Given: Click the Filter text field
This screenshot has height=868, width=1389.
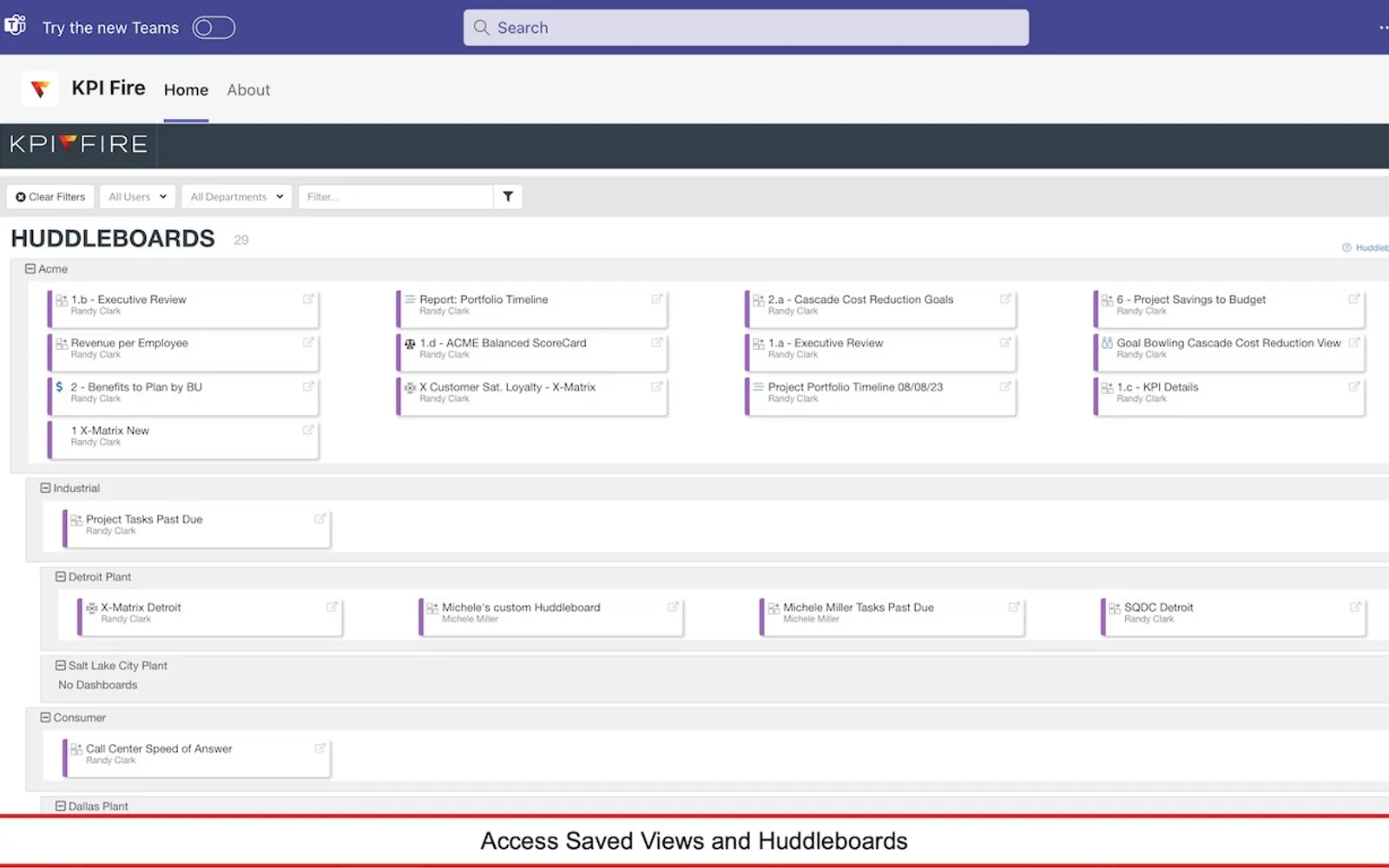Looking at the screenshot, I should [396, 197].
